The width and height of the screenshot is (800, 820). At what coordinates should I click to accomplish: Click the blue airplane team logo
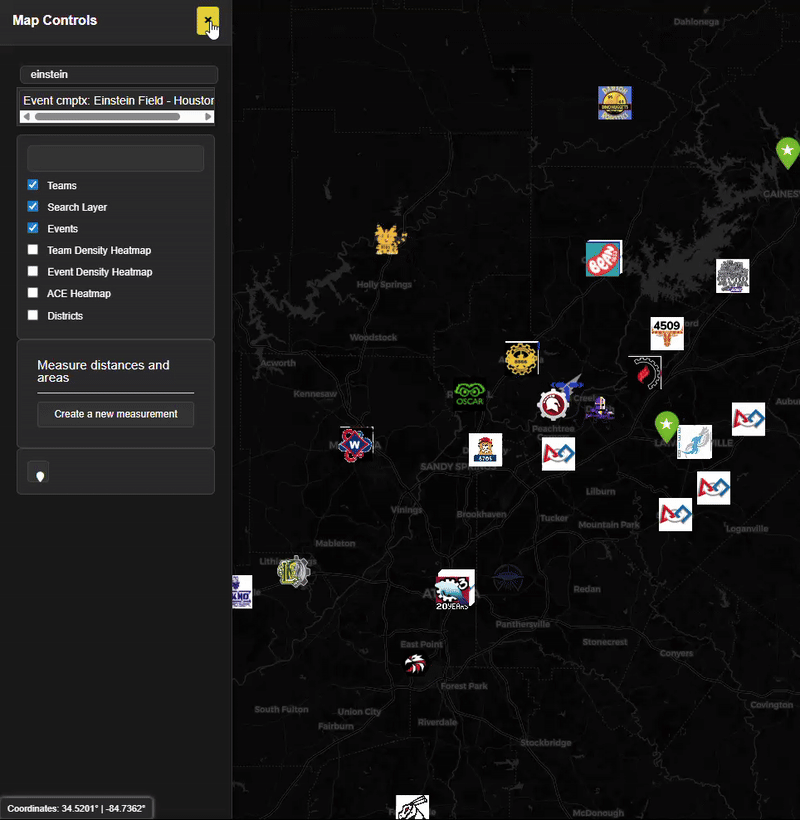coord(568,384)
